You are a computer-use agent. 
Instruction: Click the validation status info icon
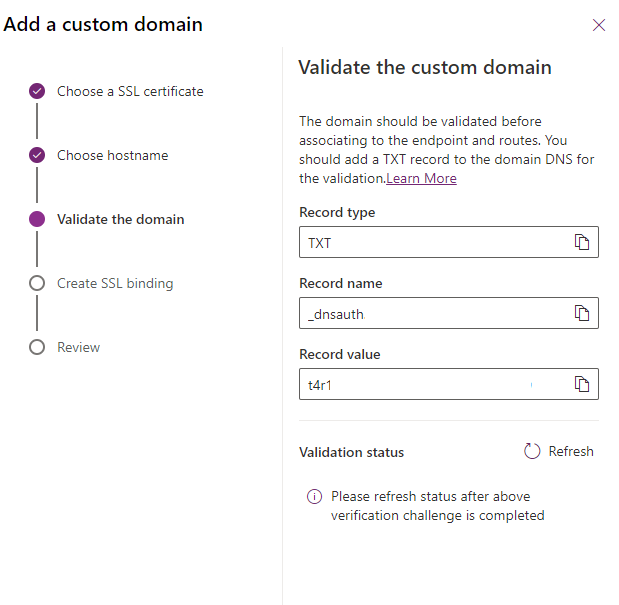(314, 497)
